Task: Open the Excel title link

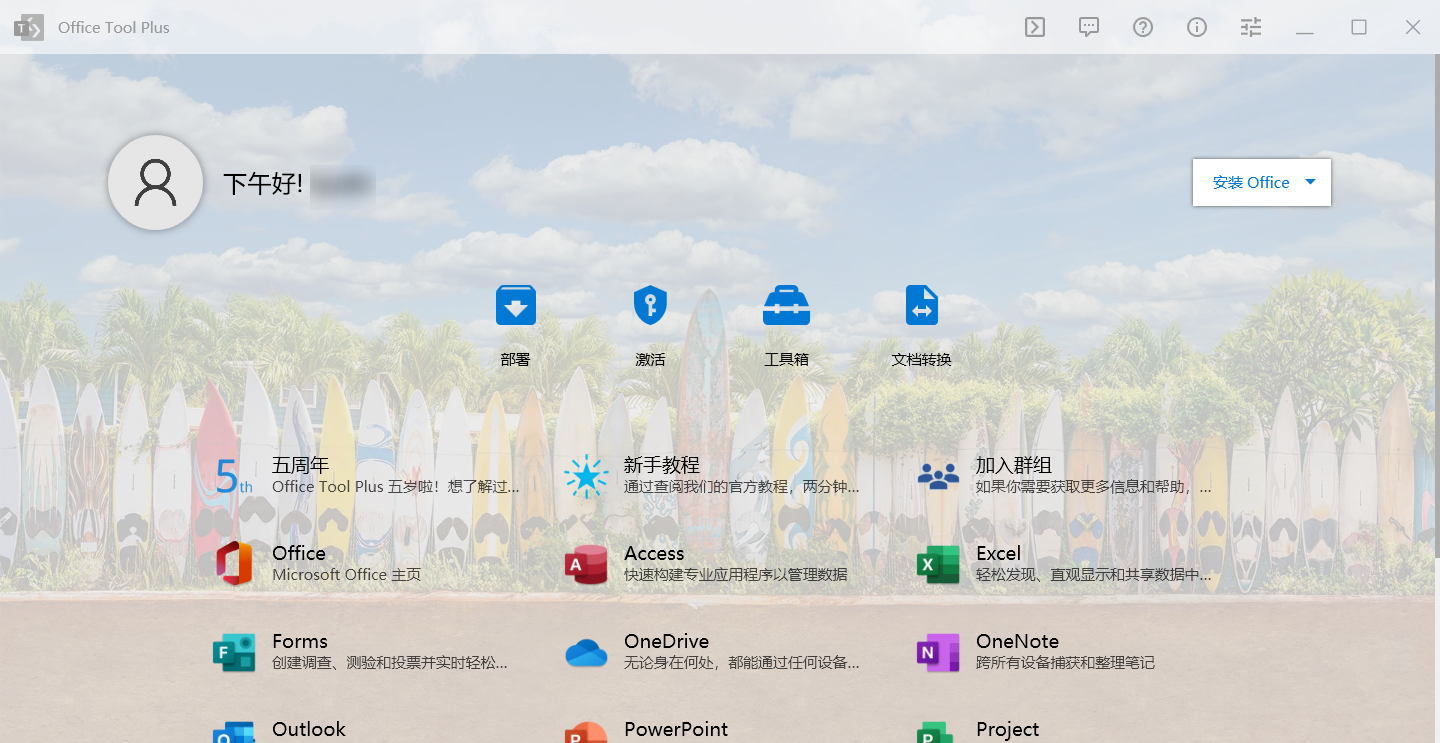Action: [998, 553]
